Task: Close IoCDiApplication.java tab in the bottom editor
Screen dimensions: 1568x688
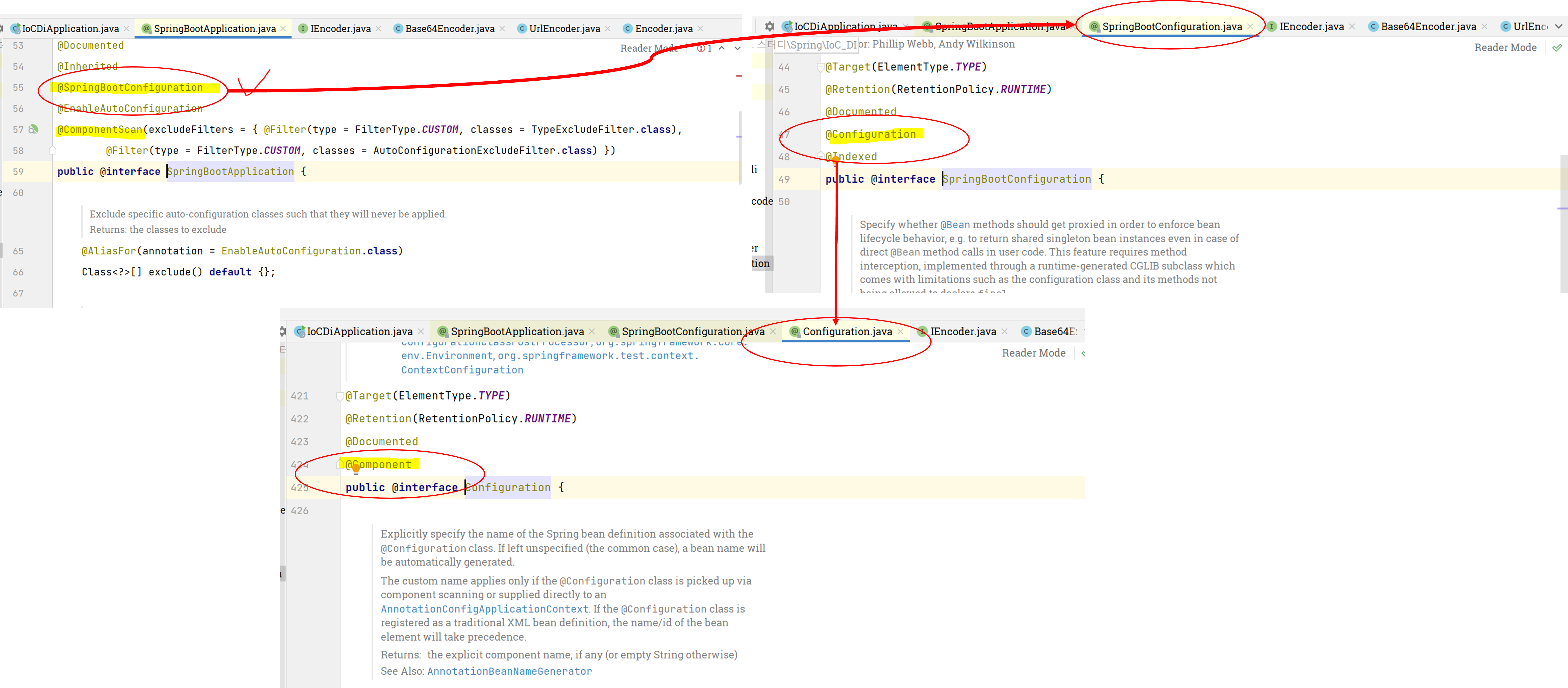Action: (x=421, y=332)
